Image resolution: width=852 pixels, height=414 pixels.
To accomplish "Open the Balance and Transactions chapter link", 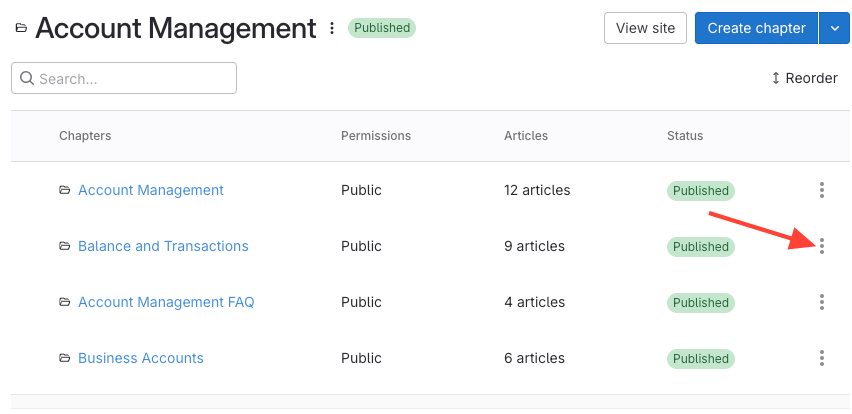I will coord(163,246).
